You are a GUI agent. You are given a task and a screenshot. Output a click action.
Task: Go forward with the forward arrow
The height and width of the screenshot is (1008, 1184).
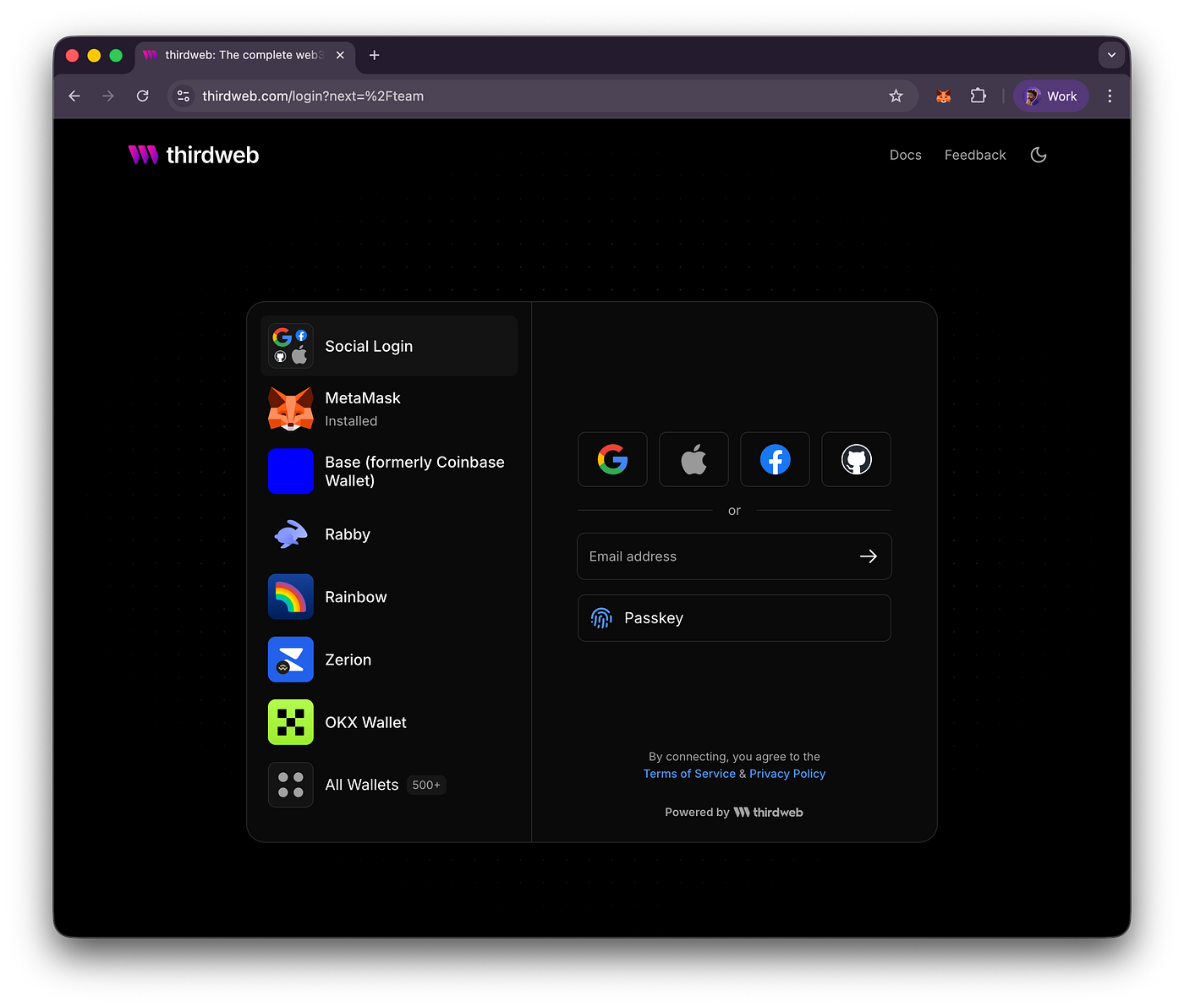108,96
